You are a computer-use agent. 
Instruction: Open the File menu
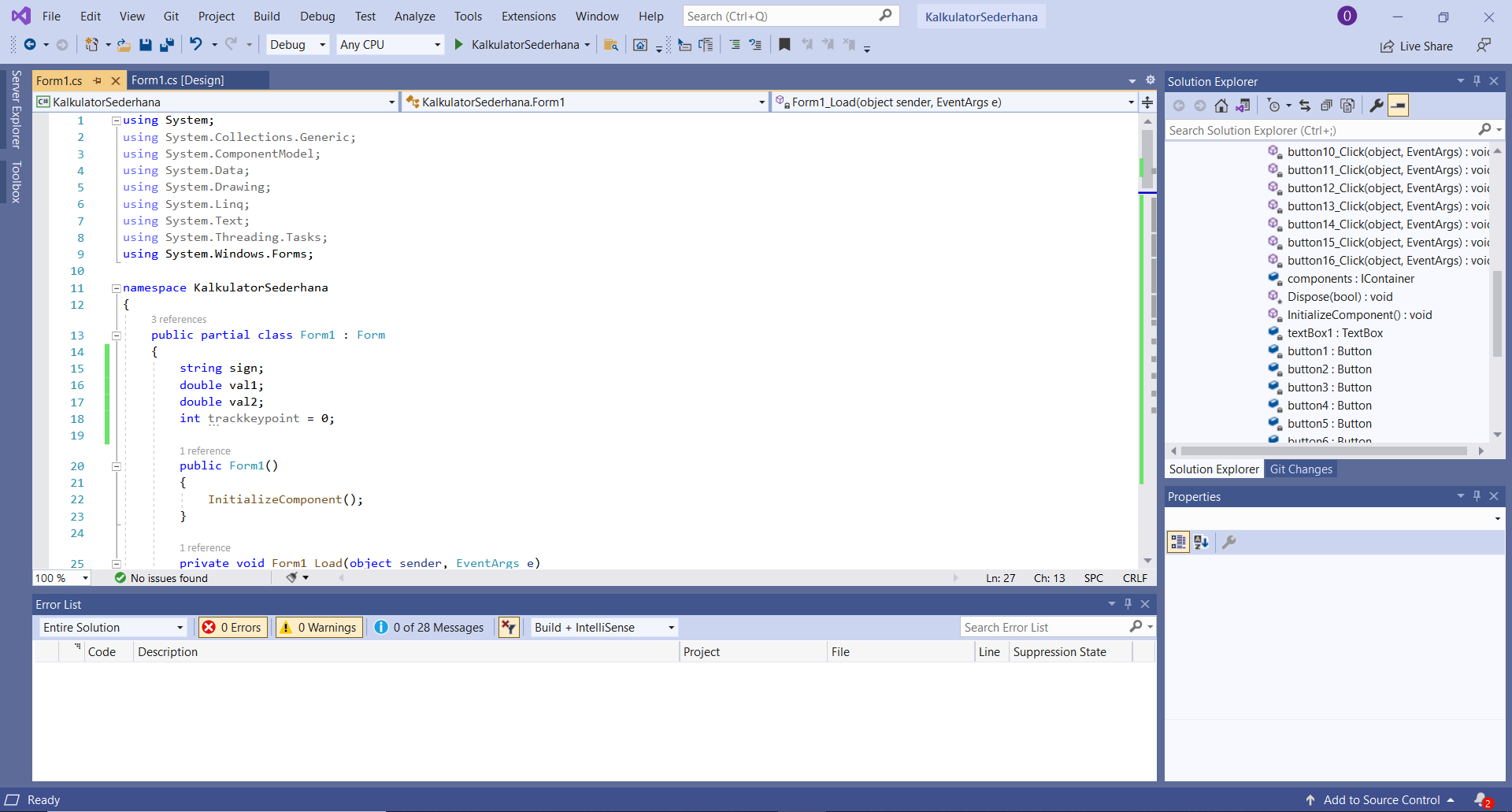(x=51, y=16)
